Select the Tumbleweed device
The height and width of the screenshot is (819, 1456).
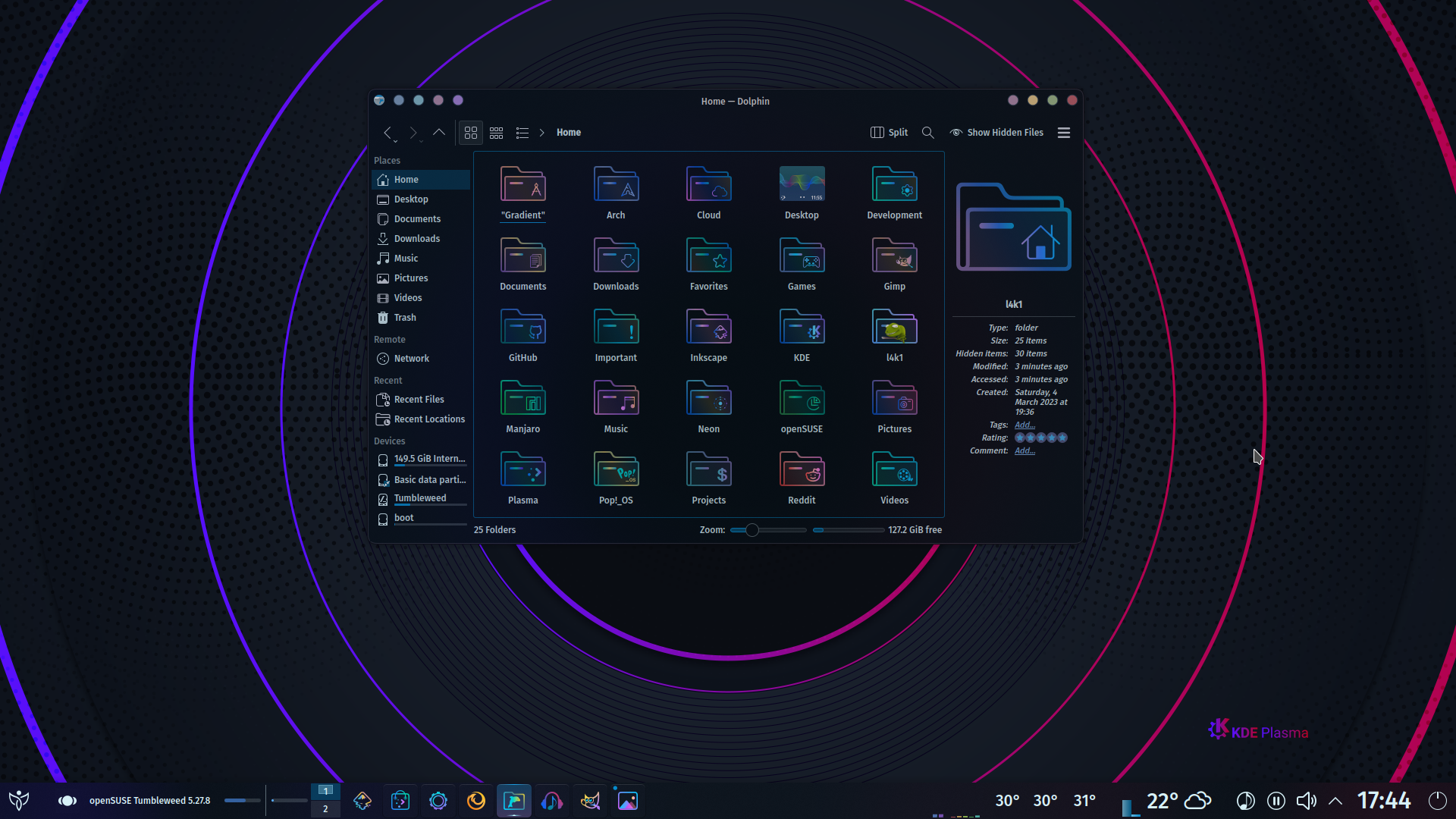pyautogui.click(x=421, y=499)
